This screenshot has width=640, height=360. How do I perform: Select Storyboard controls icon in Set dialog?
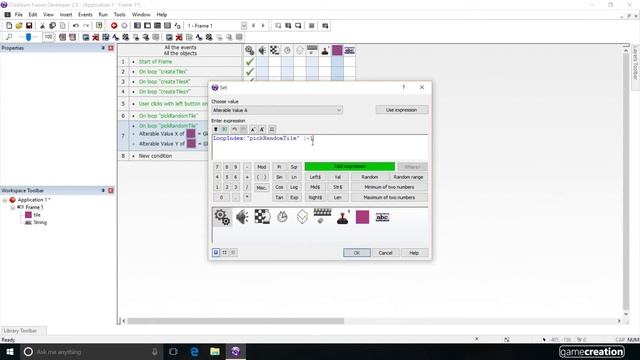coord(262,217)
